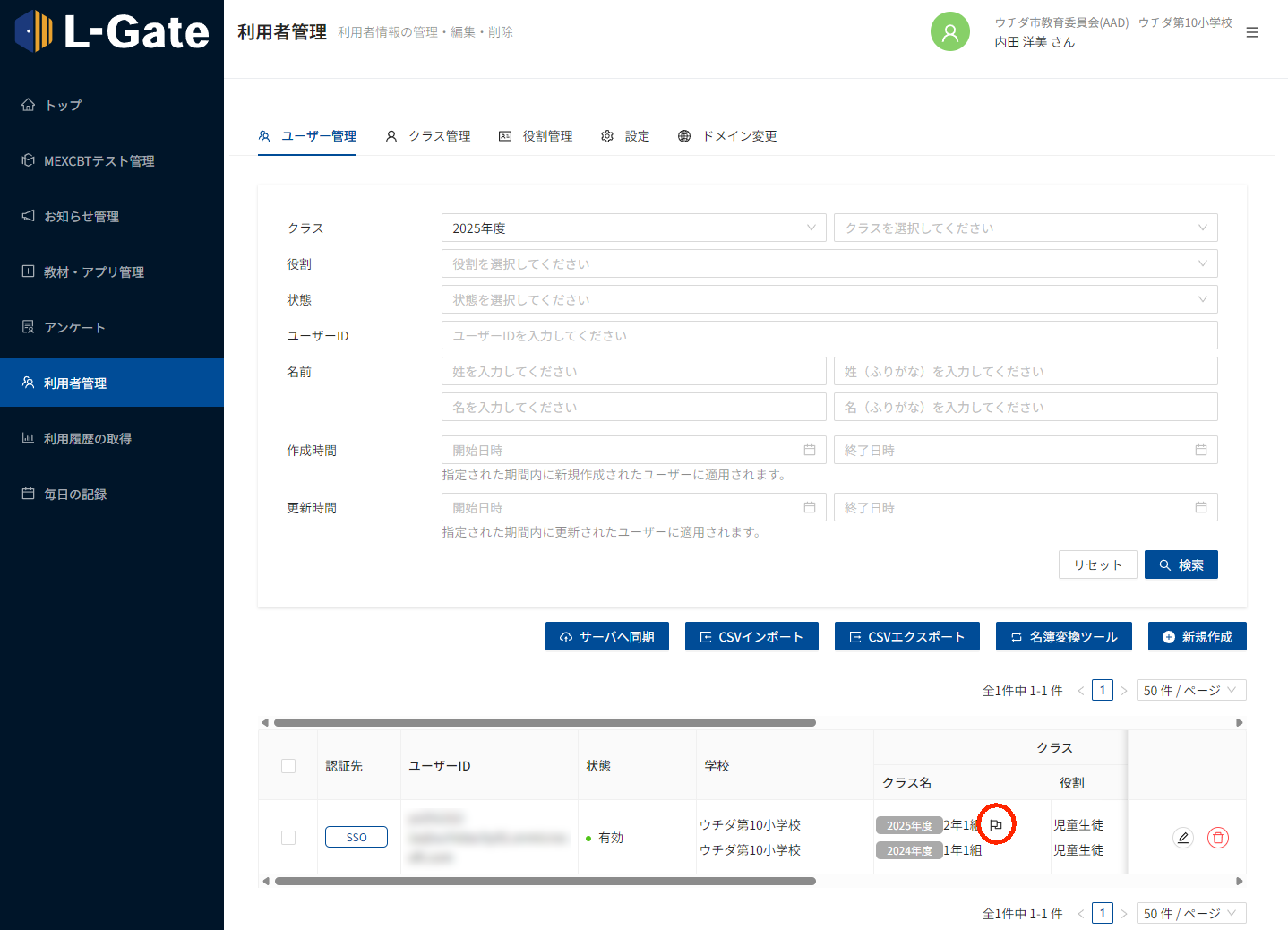Open the 役割 role selection dropdown

click(x=829, y=263)
